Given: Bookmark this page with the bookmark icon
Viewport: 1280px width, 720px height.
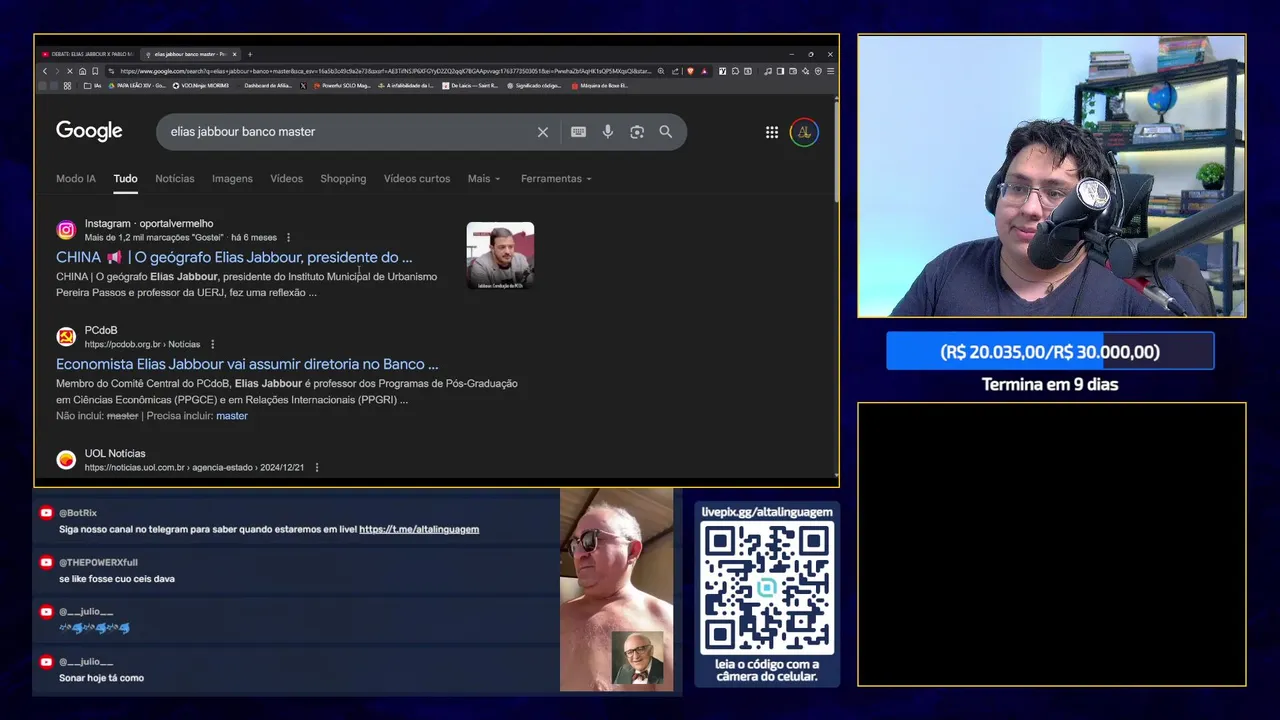Looking at the screenshot, I should pos(95,71).
